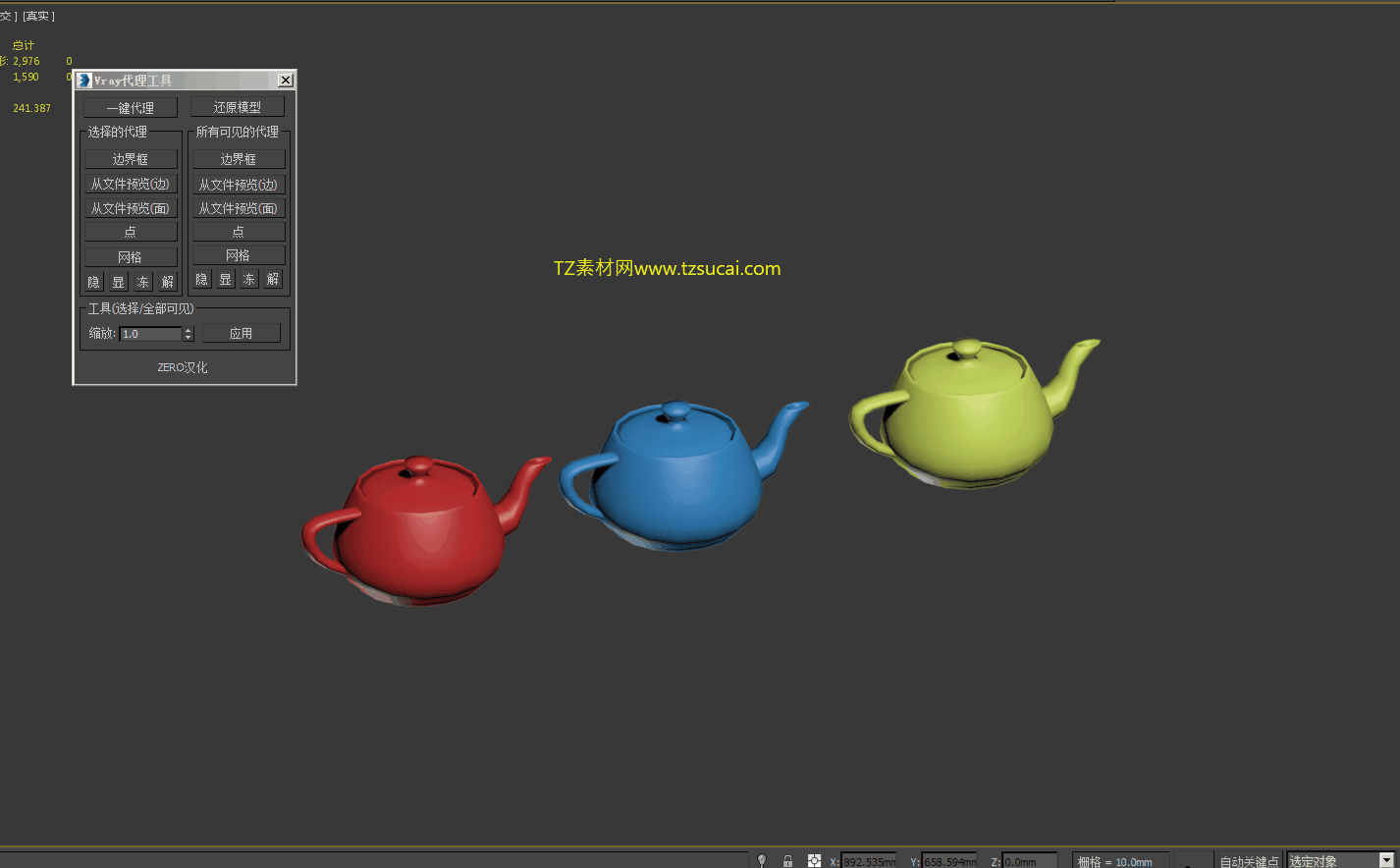Viewport: 1400px width, 868px height.
Task: Click the absolute/offset transform mode icon
Action: pos(814,861)
